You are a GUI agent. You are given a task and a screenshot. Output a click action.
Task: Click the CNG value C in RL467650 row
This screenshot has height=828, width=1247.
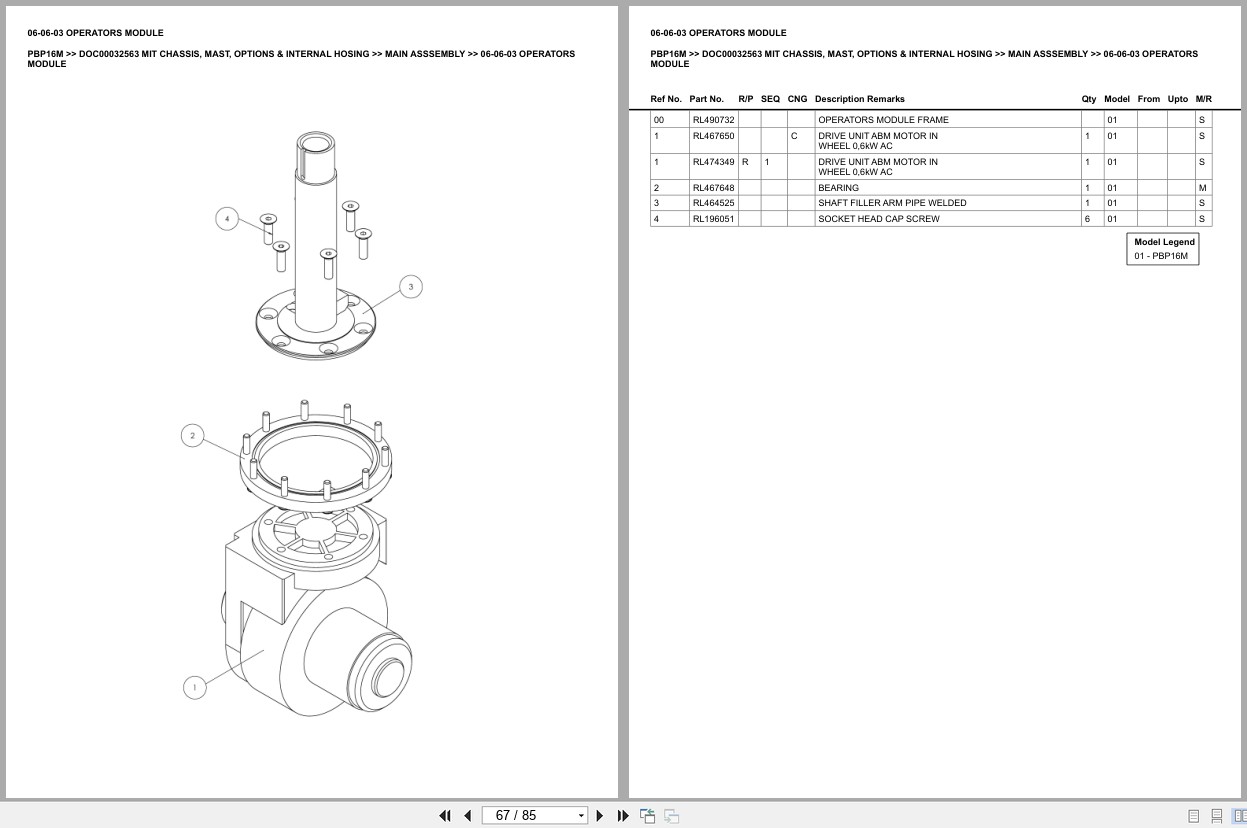pos(794,136)
